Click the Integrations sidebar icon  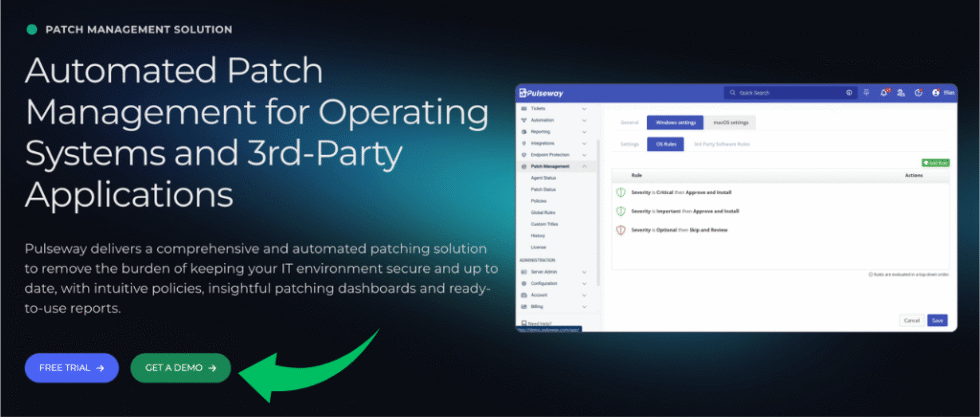(x=524, y=143)
